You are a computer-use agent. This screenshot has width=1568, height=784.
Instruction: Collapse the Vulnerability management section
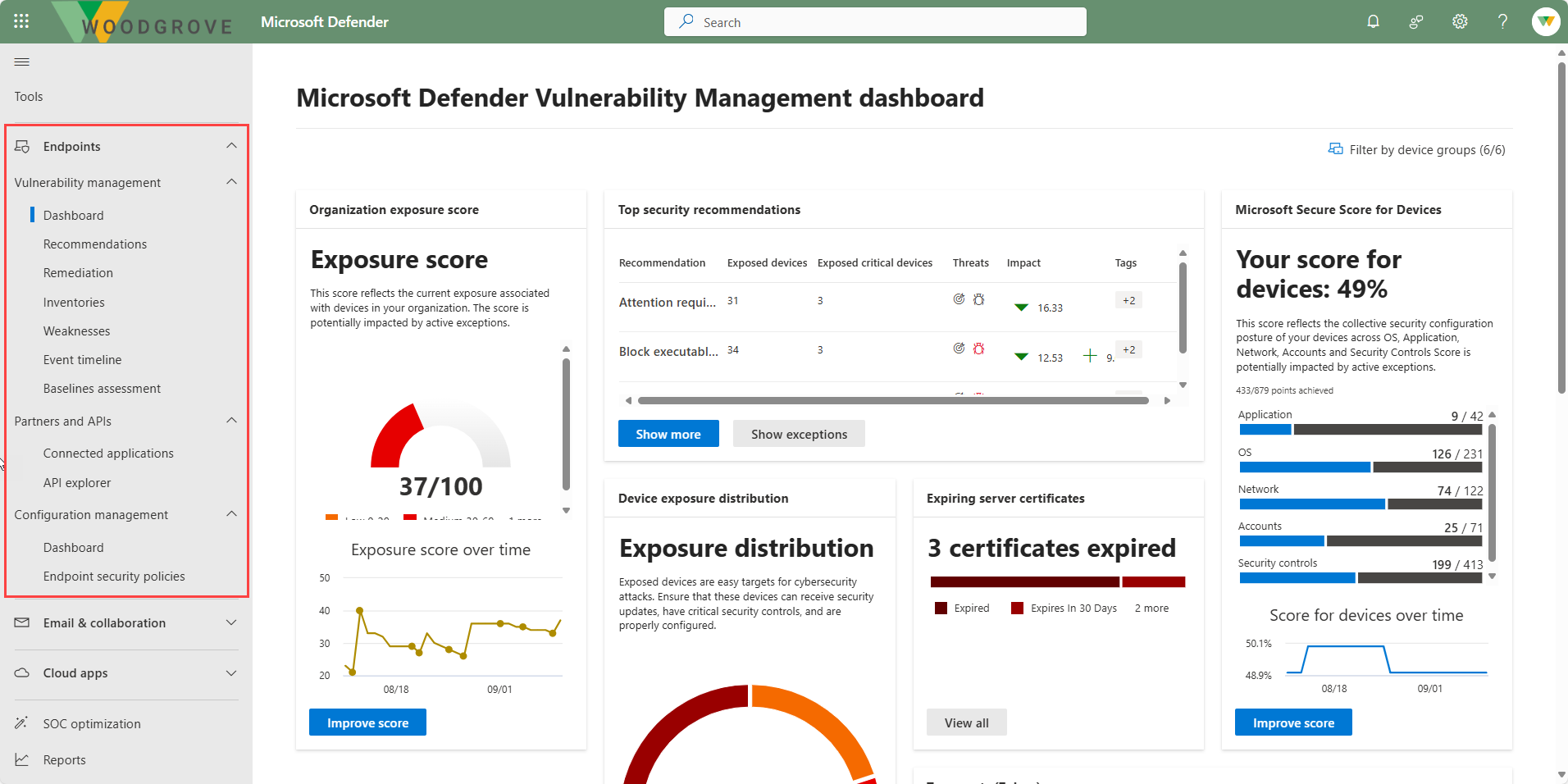tap(231, 181)
